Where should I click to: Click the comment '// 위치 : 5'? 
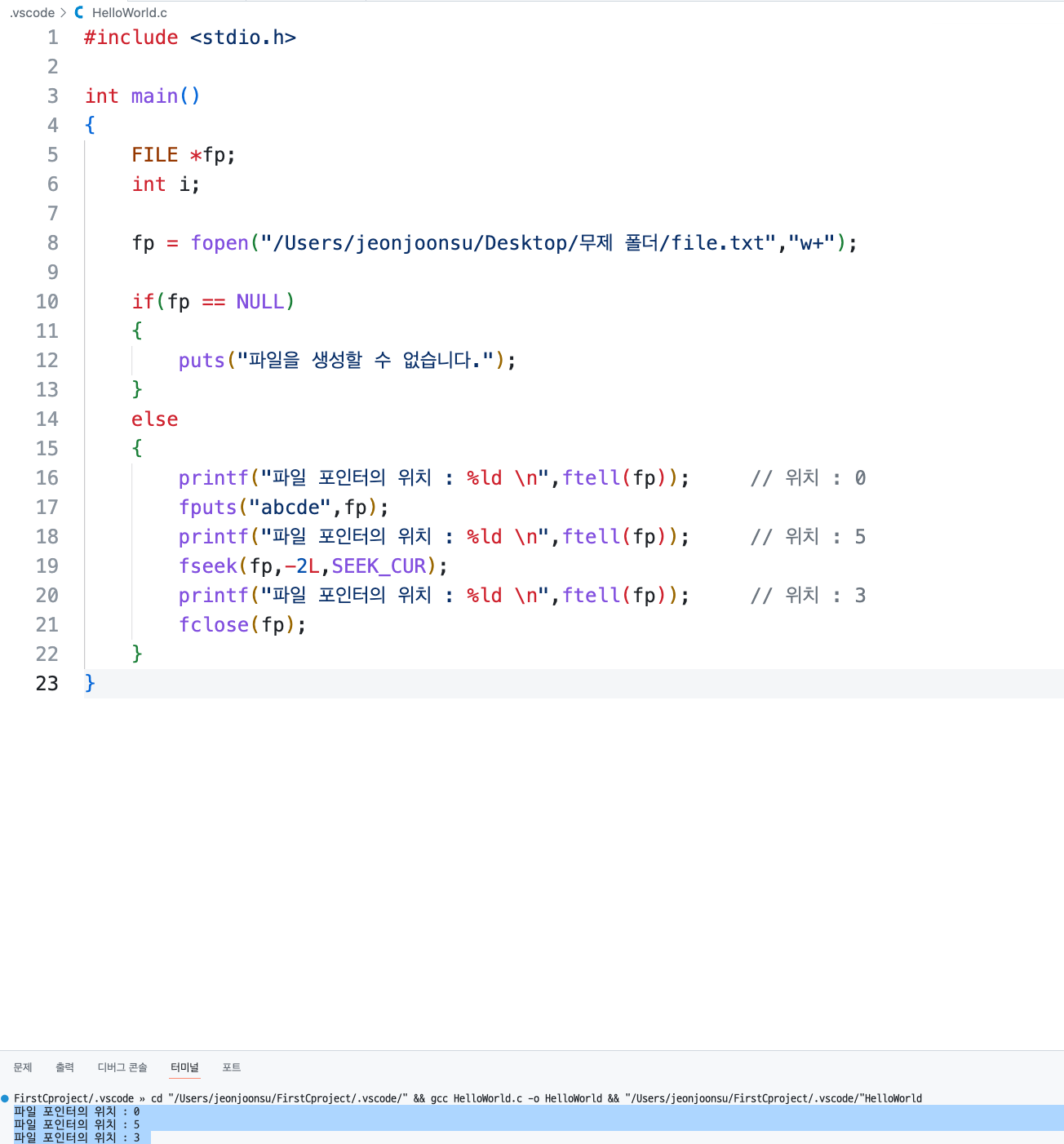(x=808, y=537)
